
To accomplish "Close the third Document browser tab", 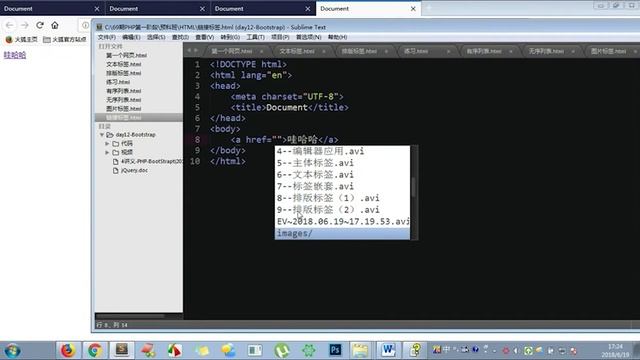I will (307, 9).
